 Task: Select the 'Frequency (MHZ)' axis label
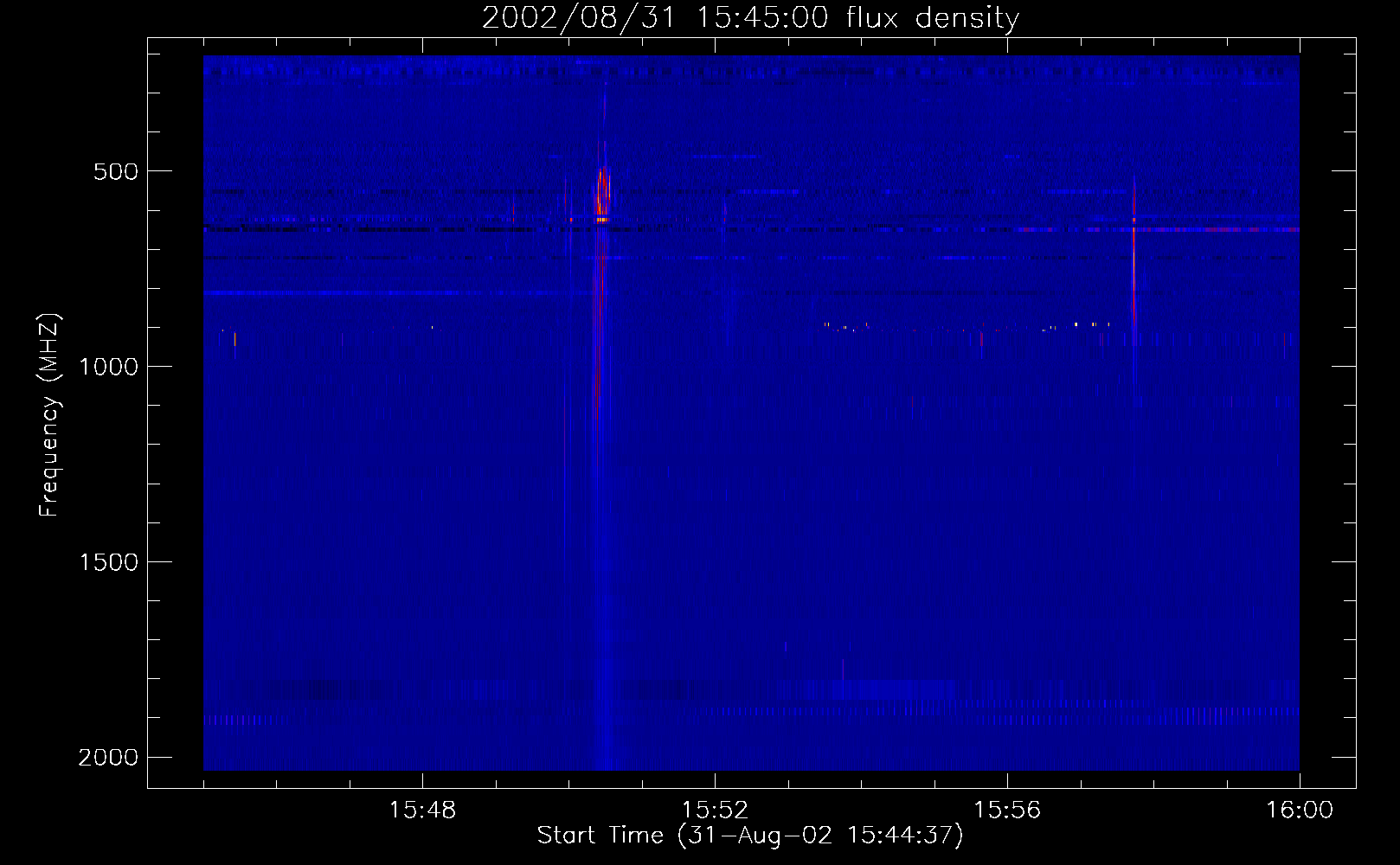49,415
